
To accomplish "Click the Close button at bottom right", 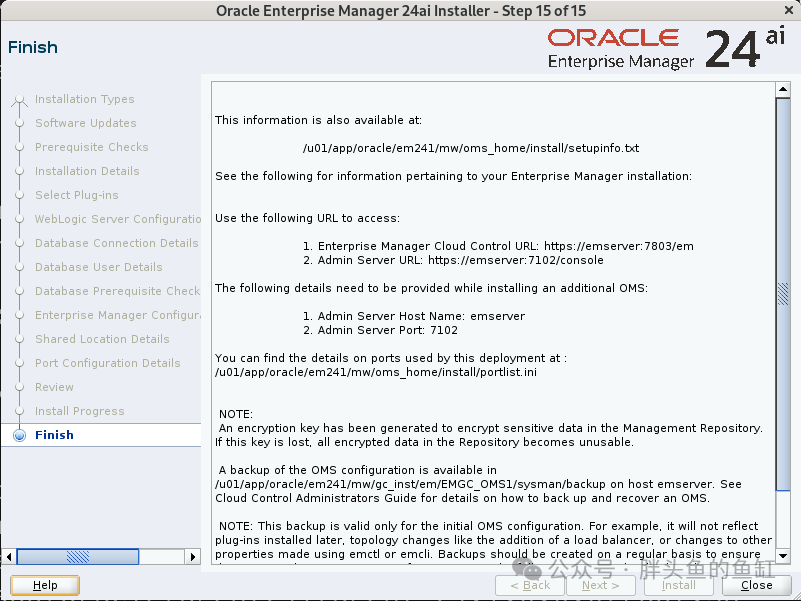I will click(x=757, y=585).
